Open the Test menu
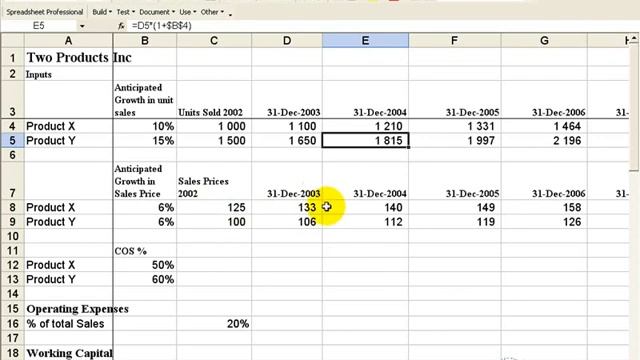 (125, 12)
